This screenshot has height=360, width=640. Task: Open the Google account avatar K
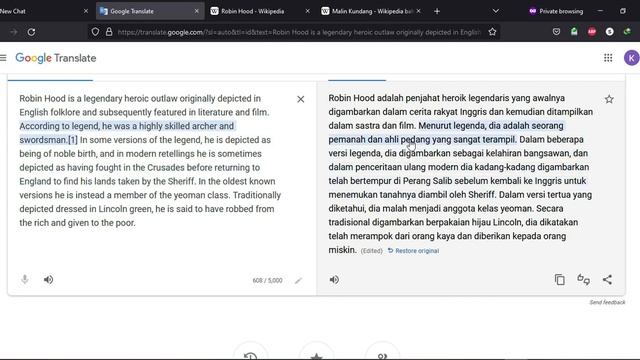[631, 58]
